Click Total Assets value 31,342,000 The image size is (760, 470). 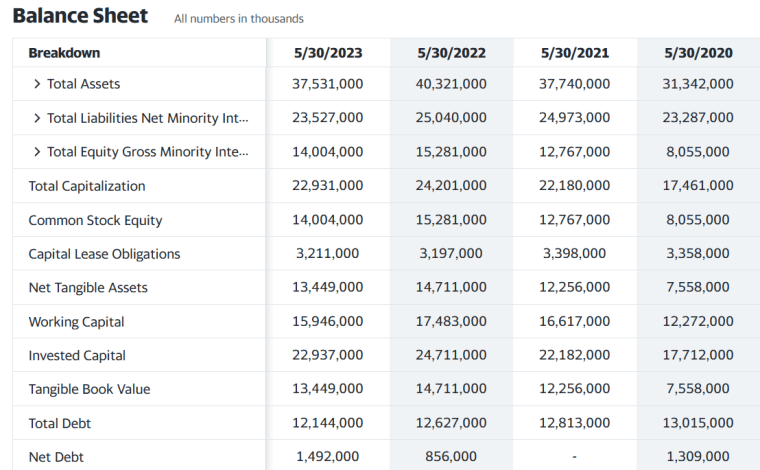[698, 84]
